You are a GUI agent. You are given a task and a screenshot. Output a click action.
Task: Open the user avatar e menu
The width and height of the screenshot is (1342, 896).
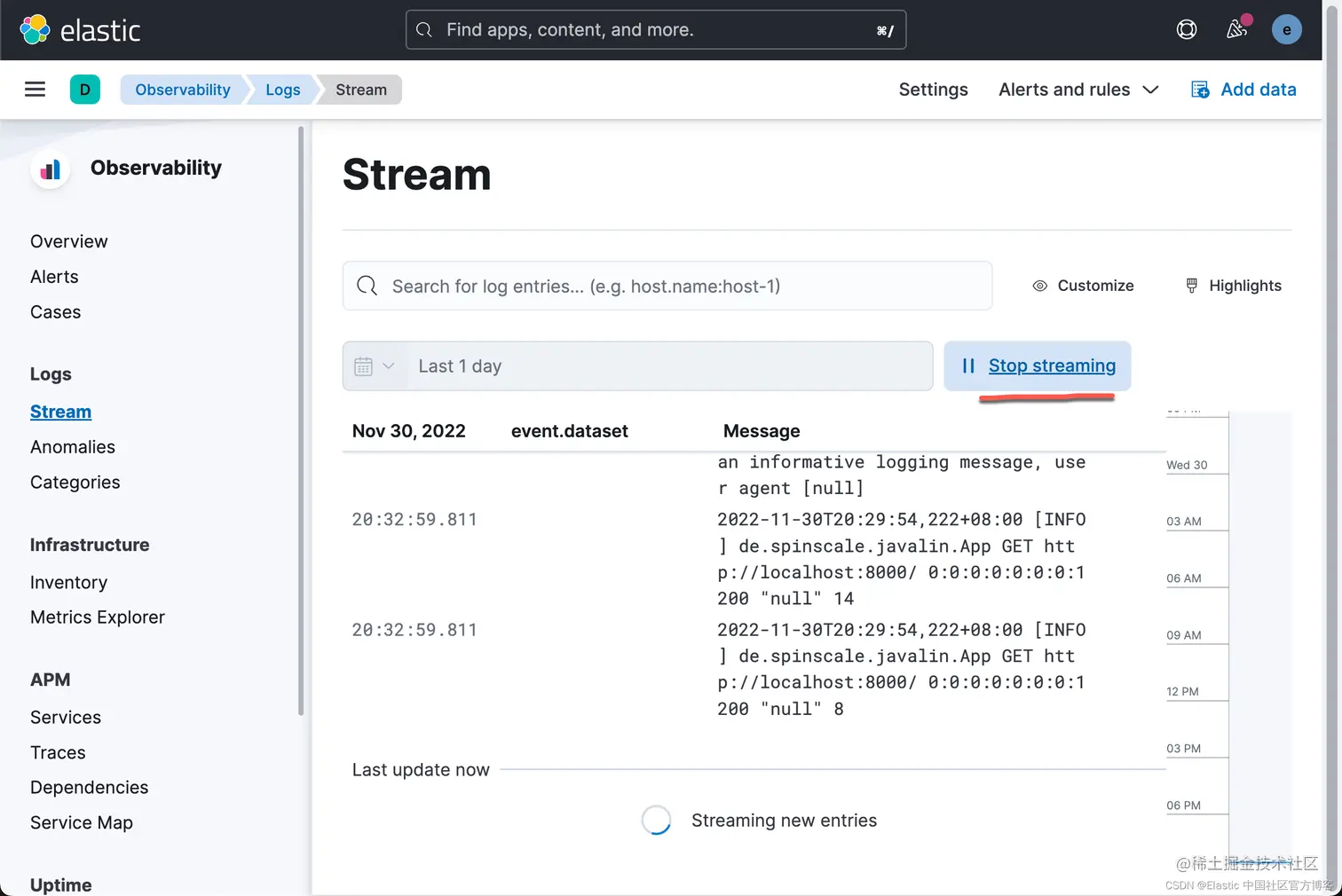(x=1286, y=30)
